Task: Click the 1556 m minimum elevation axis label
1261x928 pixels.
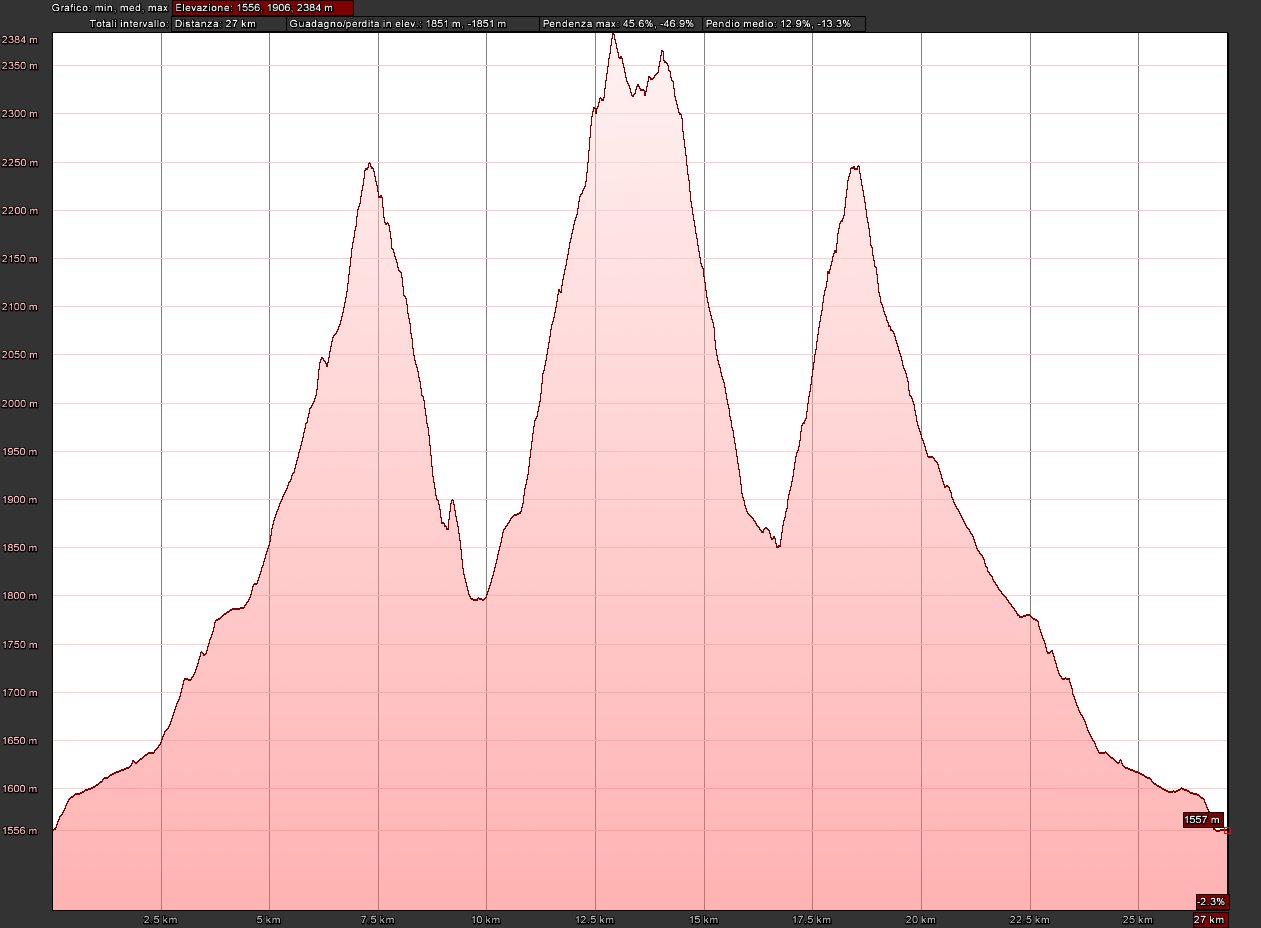Action: 20,830
